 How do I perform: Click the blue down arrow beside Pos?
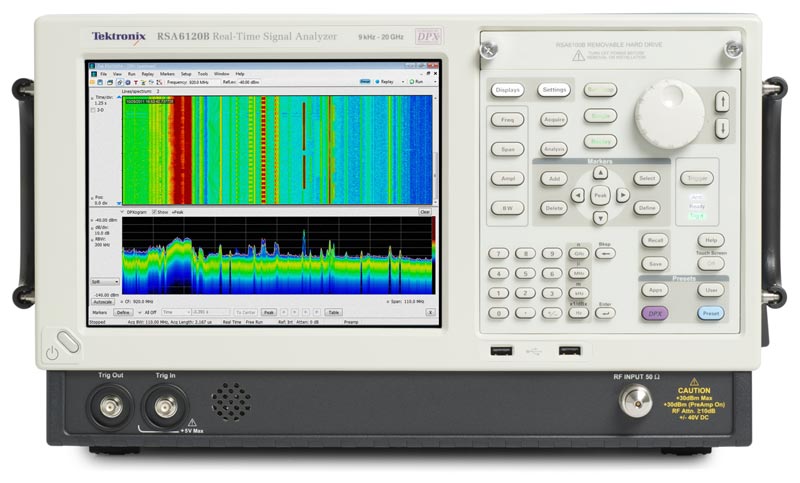(119, 203)
